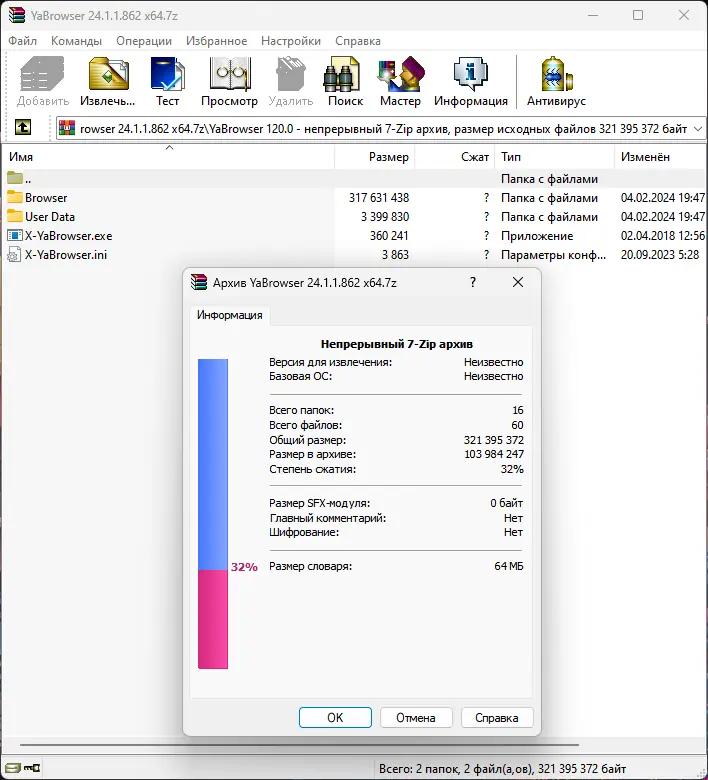Launch the Мастер wizard icon
708x780 pixels.
pyautogui.click(x=401, y=74)
